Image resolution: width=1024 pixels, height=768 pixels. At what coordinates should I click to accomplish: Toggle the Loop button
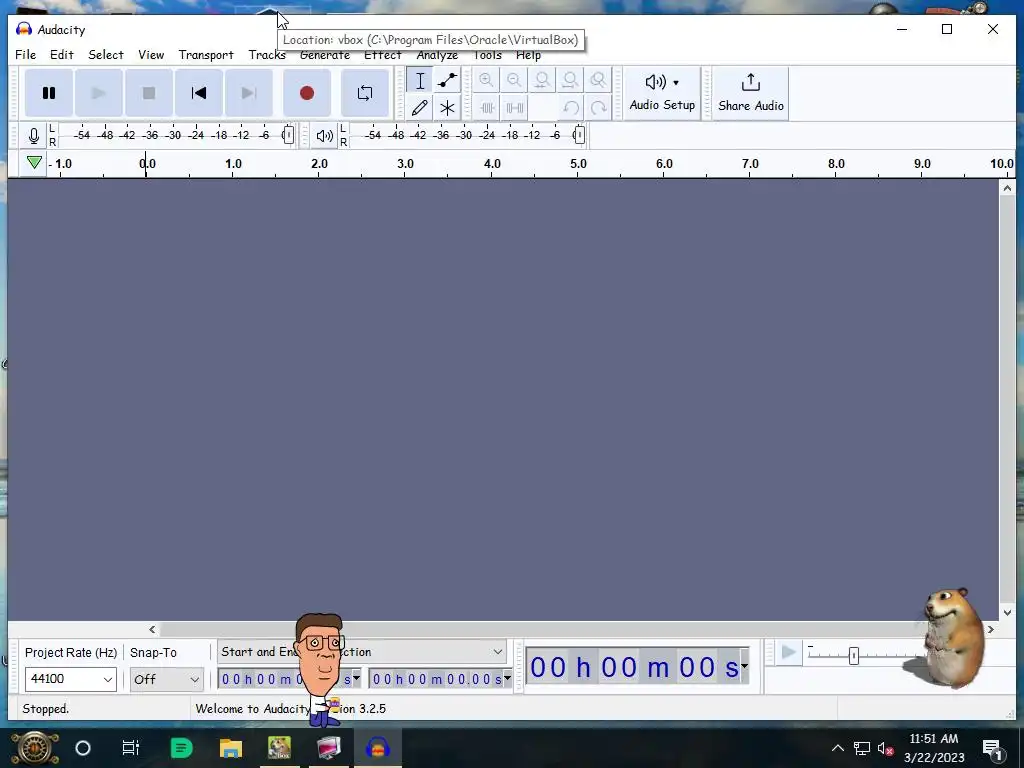point(365,93)
